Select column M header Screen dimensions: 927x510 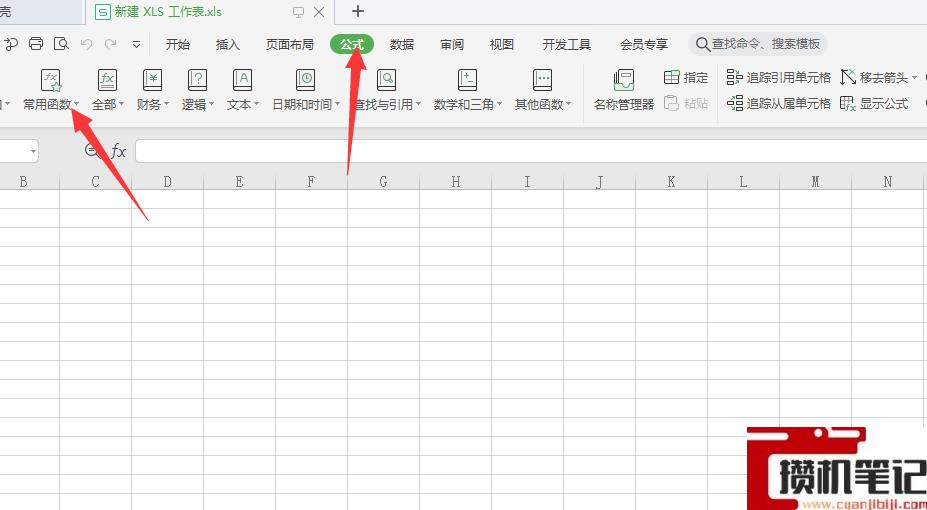point(815,181)
